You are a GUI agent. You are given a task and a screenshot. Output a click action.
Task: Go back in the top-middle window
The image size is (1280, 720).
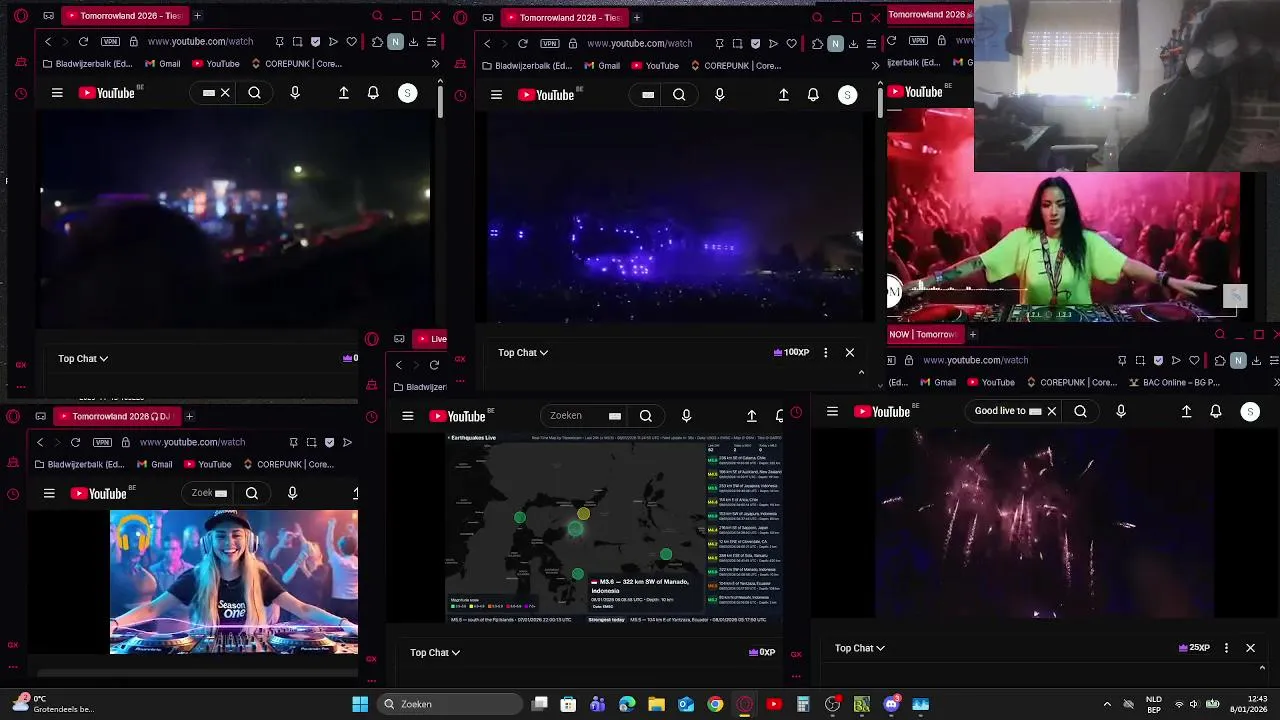coord(487,44)
